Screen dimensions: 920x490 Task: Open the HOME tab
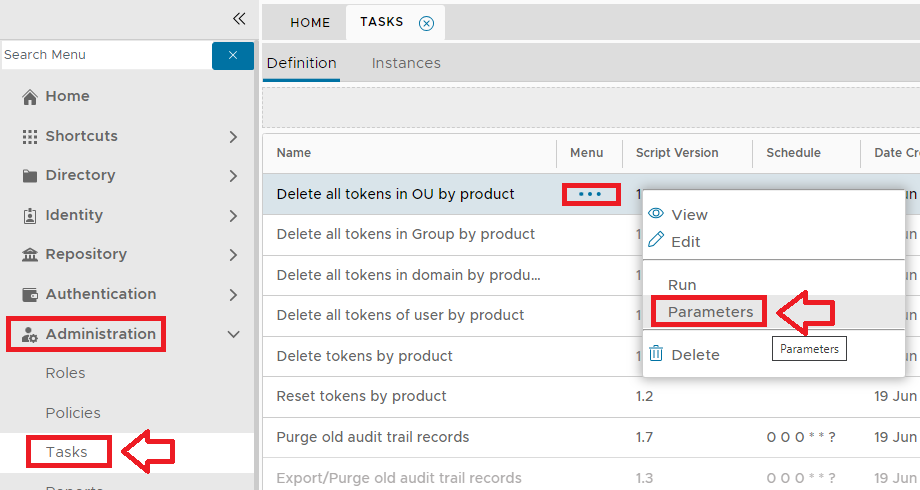(310, 23)
